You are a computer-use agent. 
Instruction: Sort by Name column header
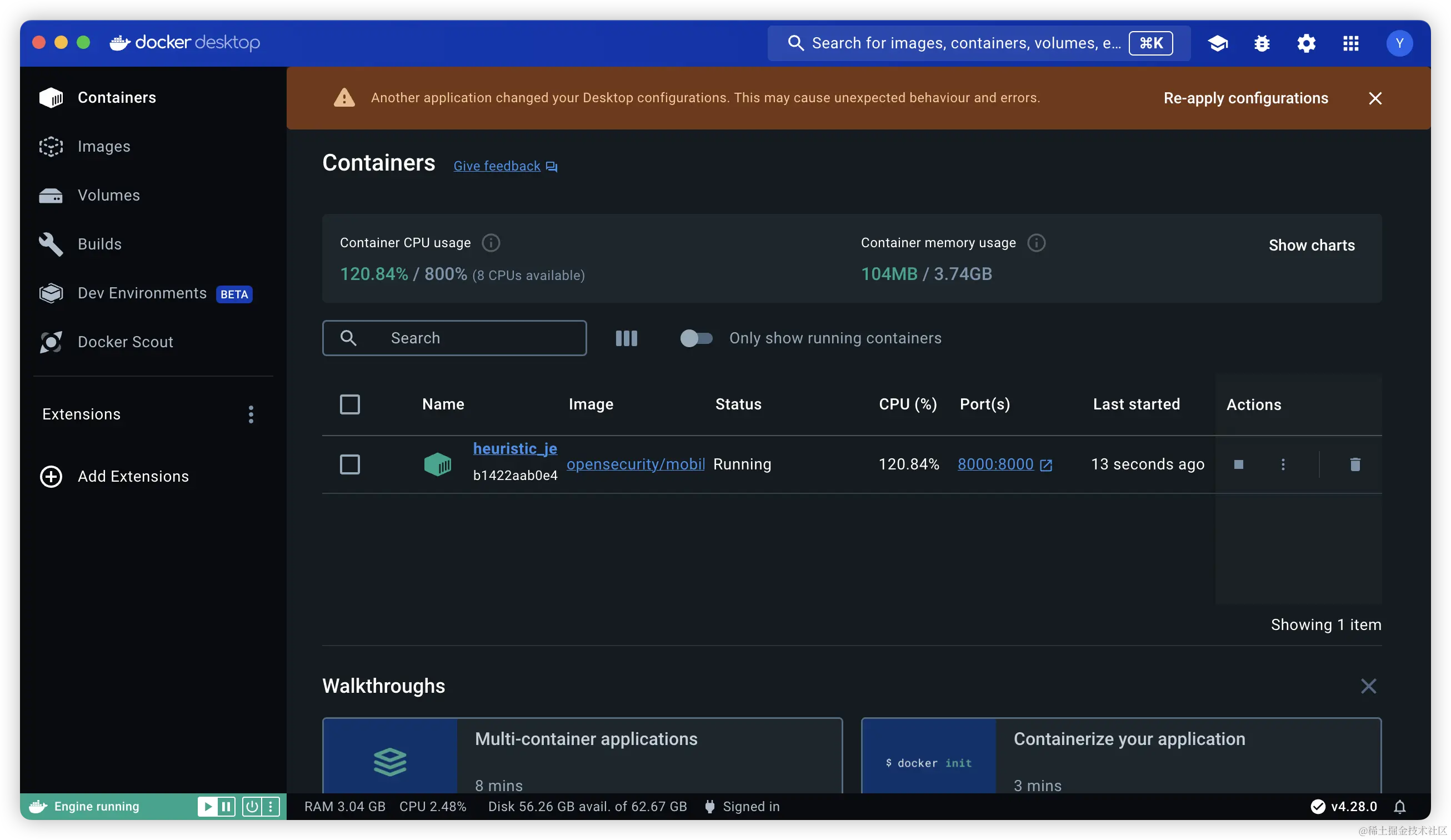point(443,404)
